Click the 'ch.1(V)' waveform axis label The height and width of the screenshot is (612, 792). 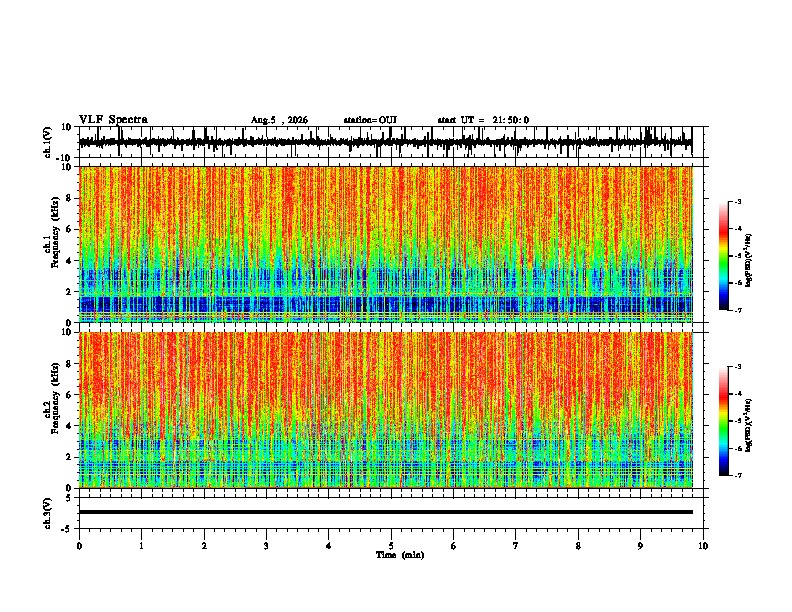tap(48, 142)
